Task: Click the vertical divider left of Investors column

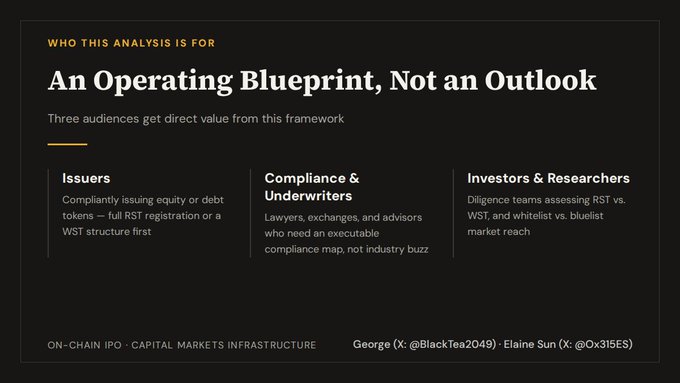Action: point(453,213)
